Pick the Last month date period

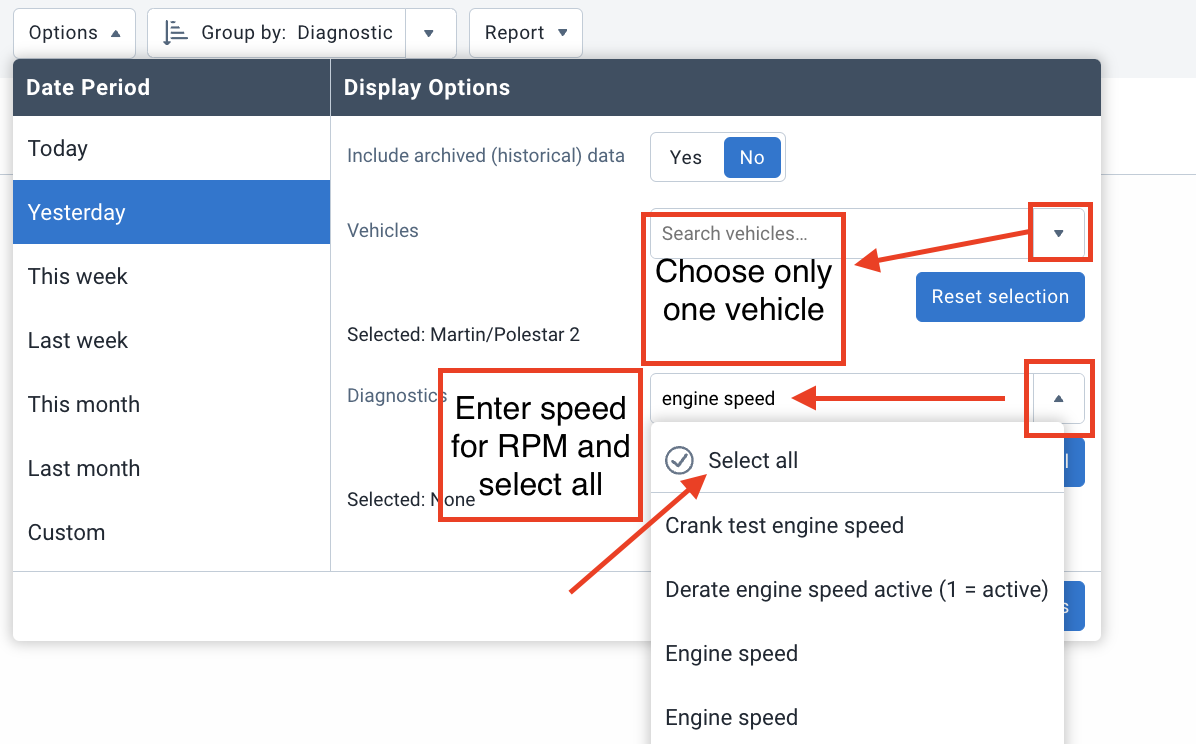point(172,469)
